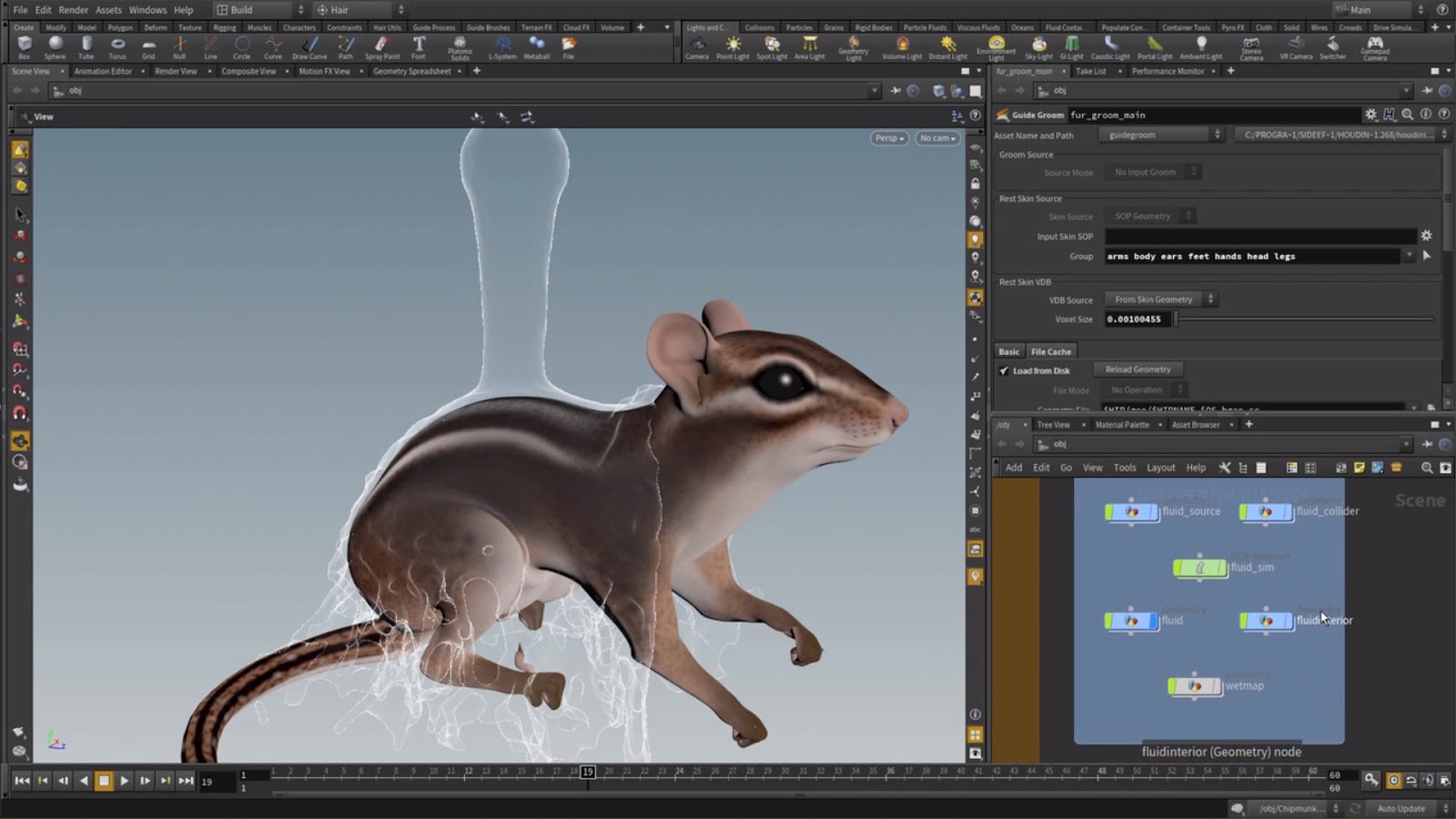Switch to the Geometry Spreadsheet tab
The height and width of the screenshot is (819, 1456).
click(412, 71)
